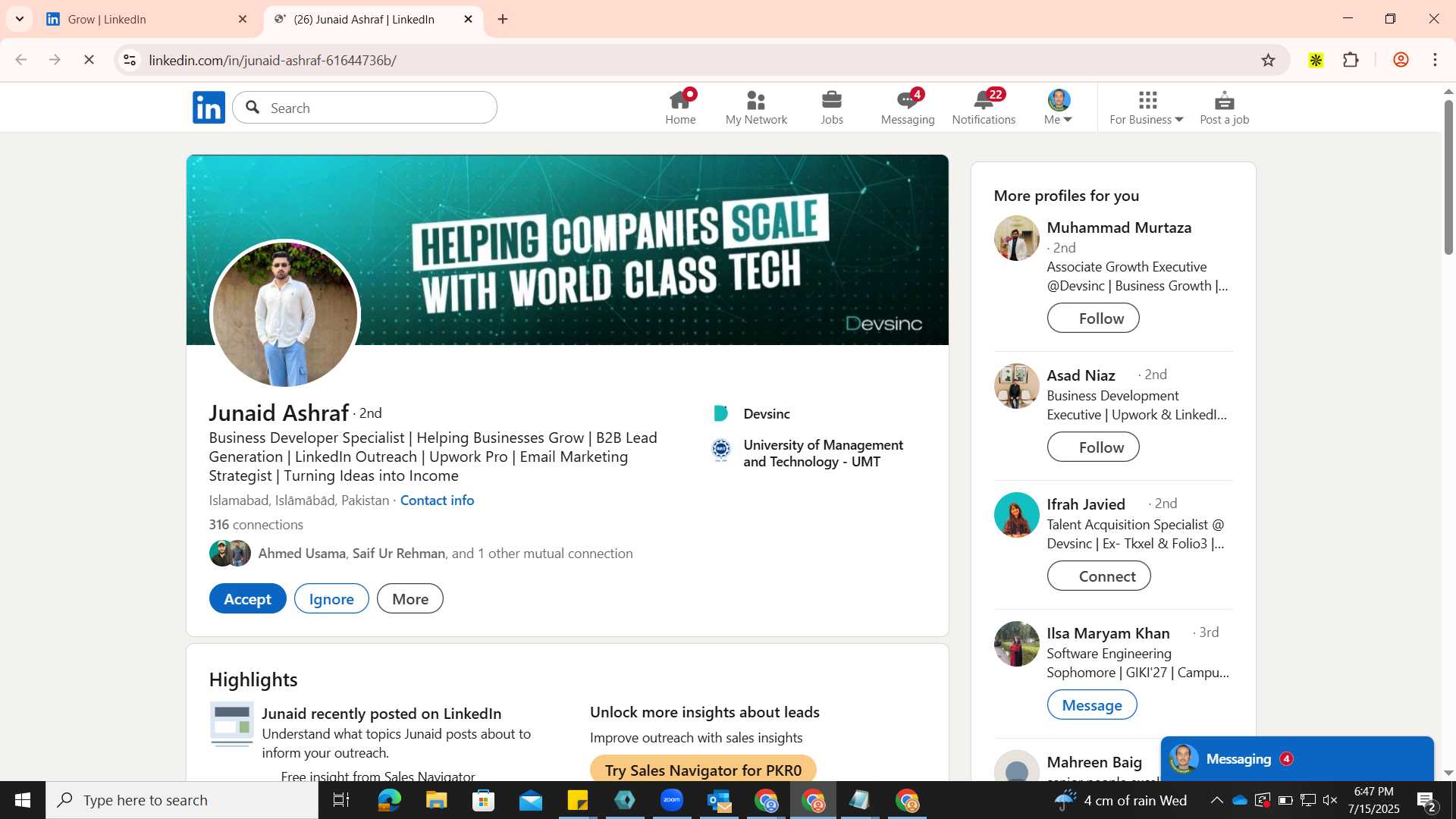Open a new browser tab
1456x819 pixels.
503,19
